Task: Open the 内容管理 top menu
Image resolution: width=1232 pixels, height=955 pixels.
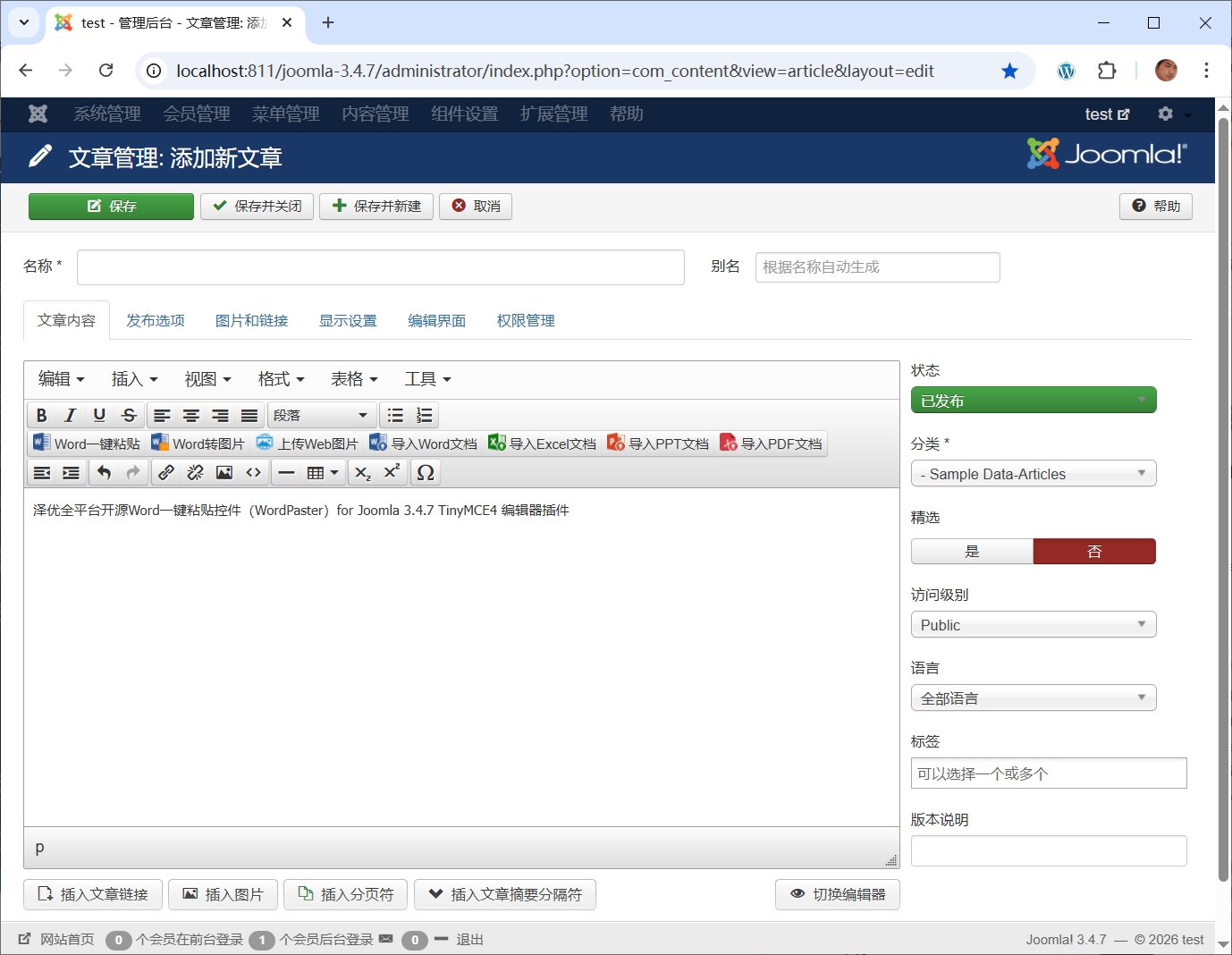Action: pyautogui.click(x=376, y=114)
